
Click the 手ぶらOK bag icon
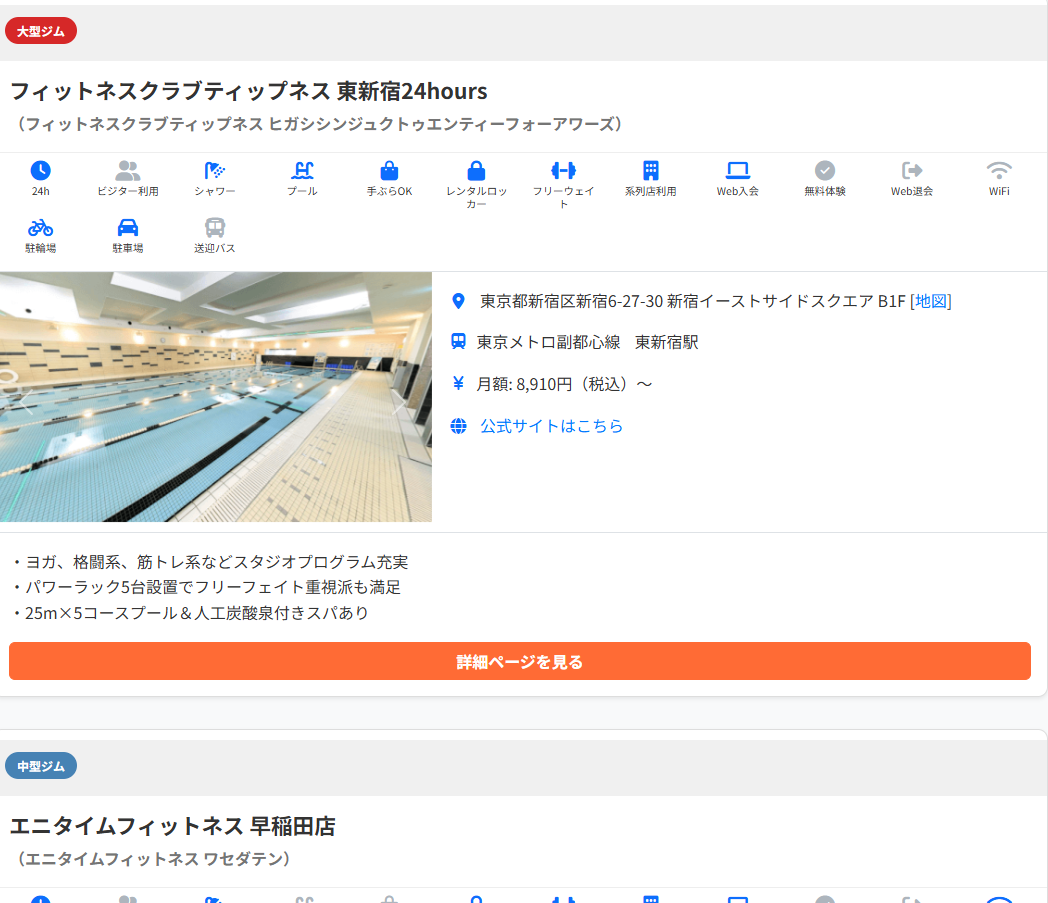point(389,170)
